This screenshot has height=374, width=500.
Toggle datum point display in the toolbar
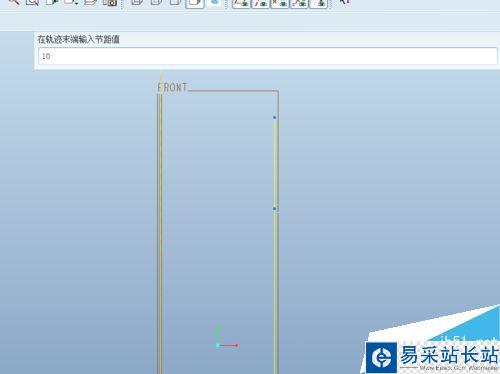coord(280,3)
